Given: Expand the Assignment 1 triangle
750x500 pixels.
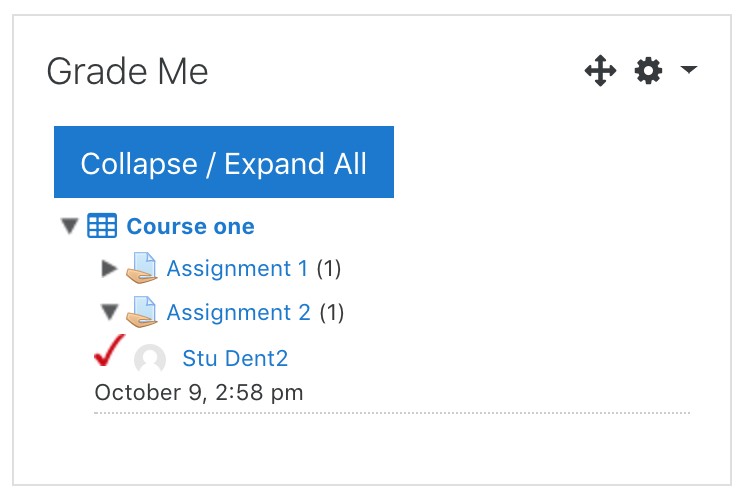Looking at the screenshot, I should [110, 268].
